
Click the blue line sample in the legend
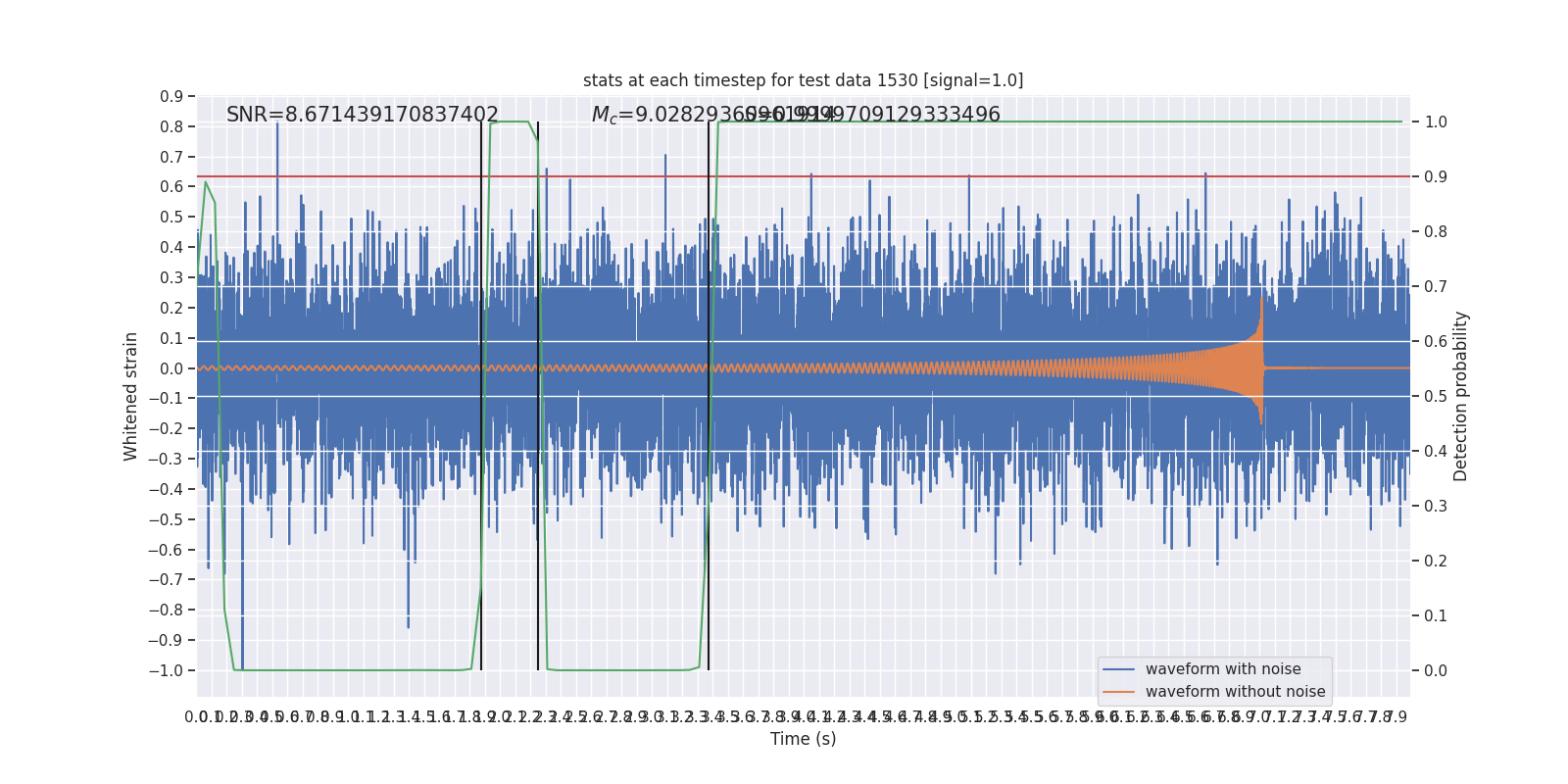(1118, 669)
